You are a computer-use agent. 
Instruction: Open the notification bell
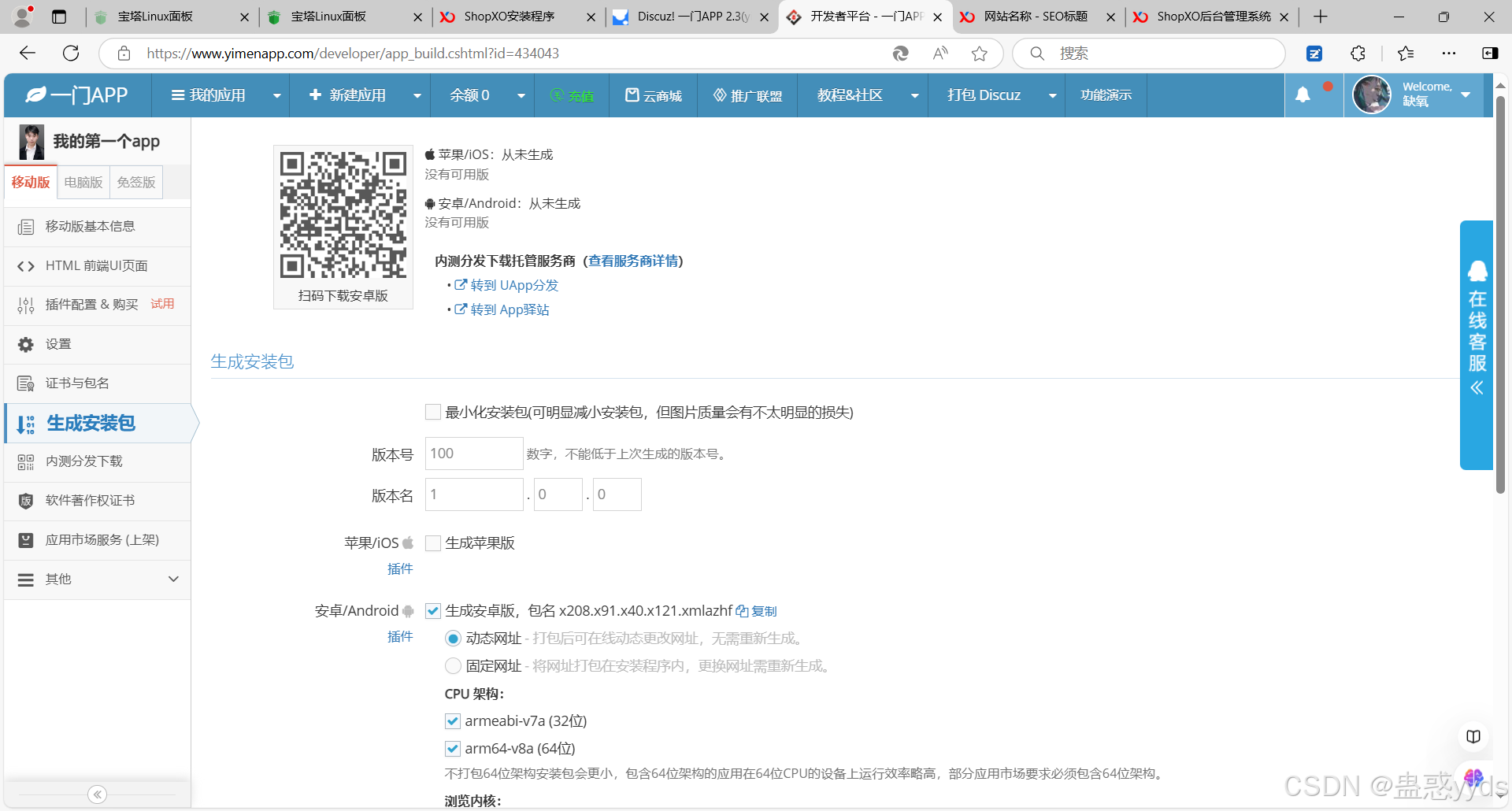click(1303, 95)
